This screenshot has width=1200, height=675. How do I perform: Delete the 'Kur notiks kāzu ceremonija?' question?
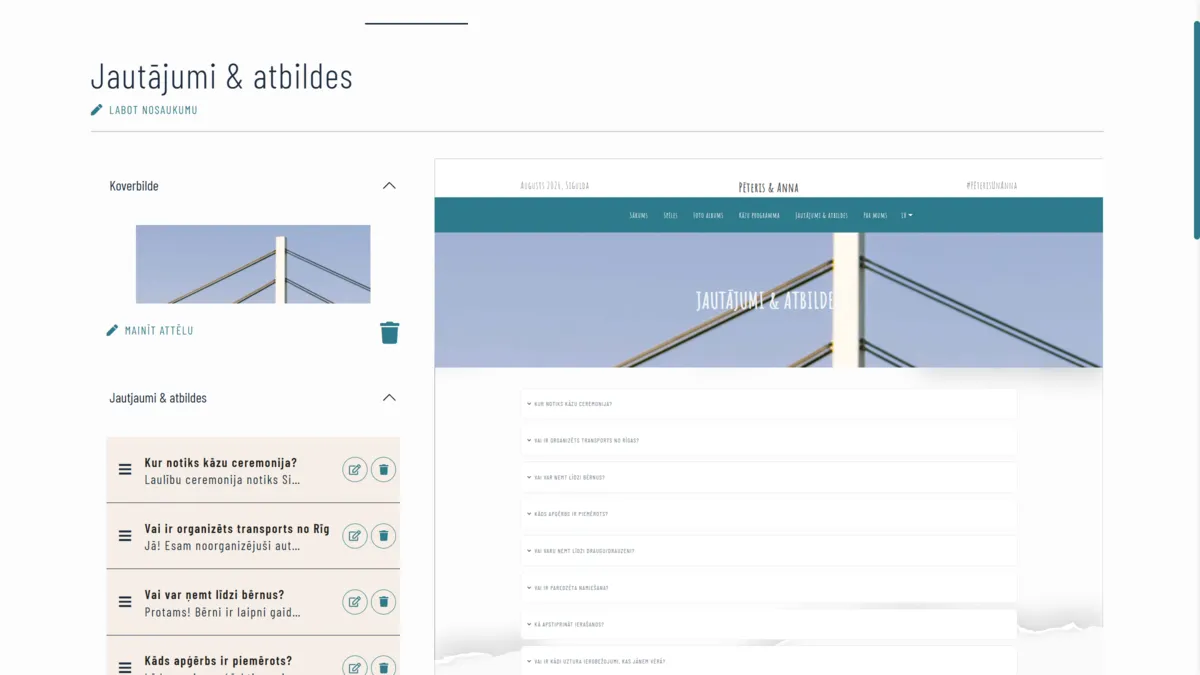click(383, 470)
